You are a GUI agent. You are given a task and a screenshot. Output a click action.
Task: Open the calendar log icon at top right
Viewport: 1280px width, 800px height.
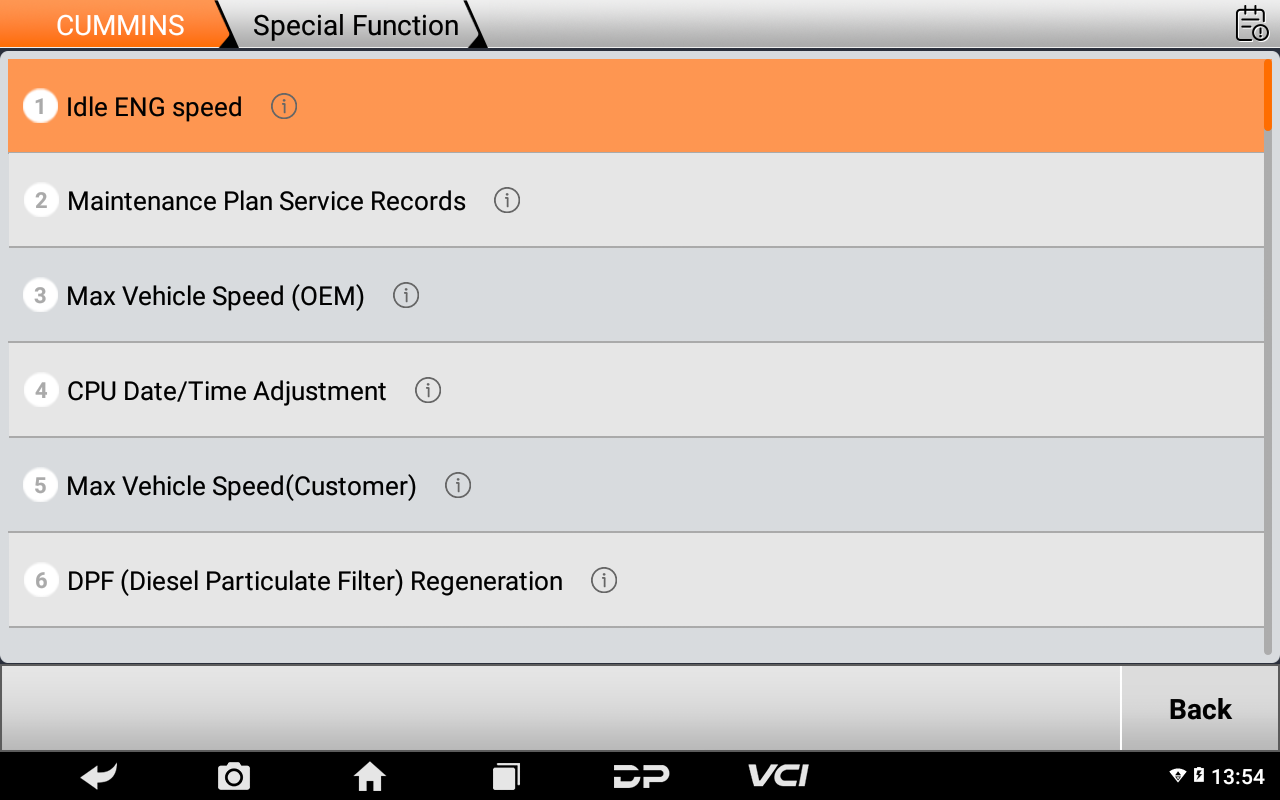[x=1251, y=24]
